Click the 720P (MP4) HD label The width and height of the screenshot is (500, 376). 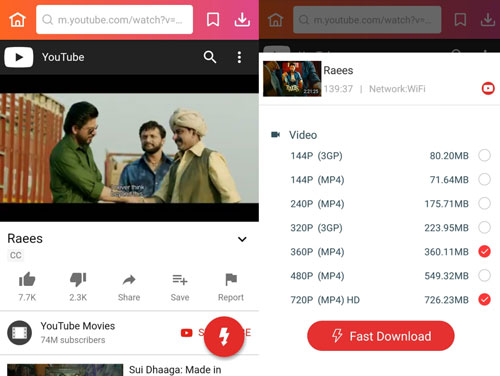[325, 300]
